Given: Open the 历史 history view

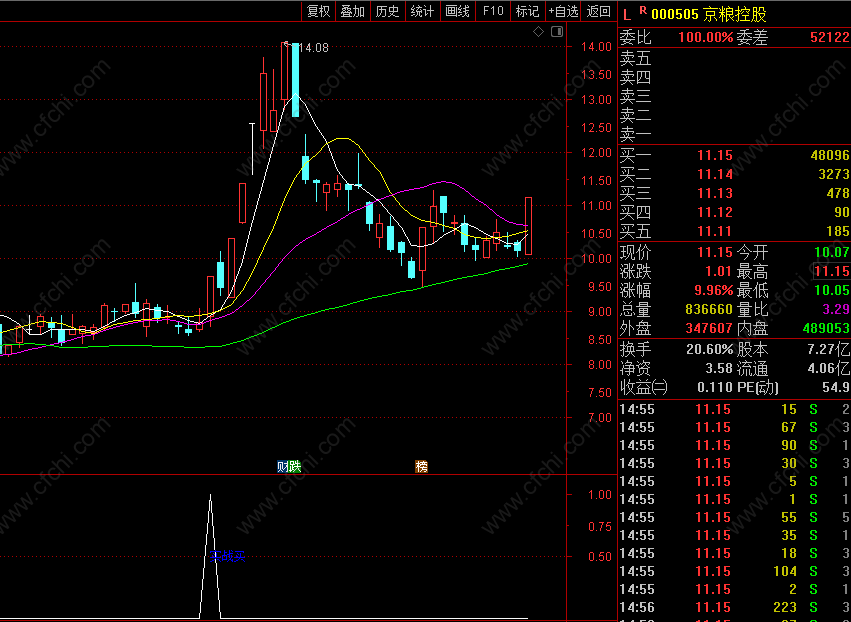Looking at the screenshot, I should pos(388,11).
